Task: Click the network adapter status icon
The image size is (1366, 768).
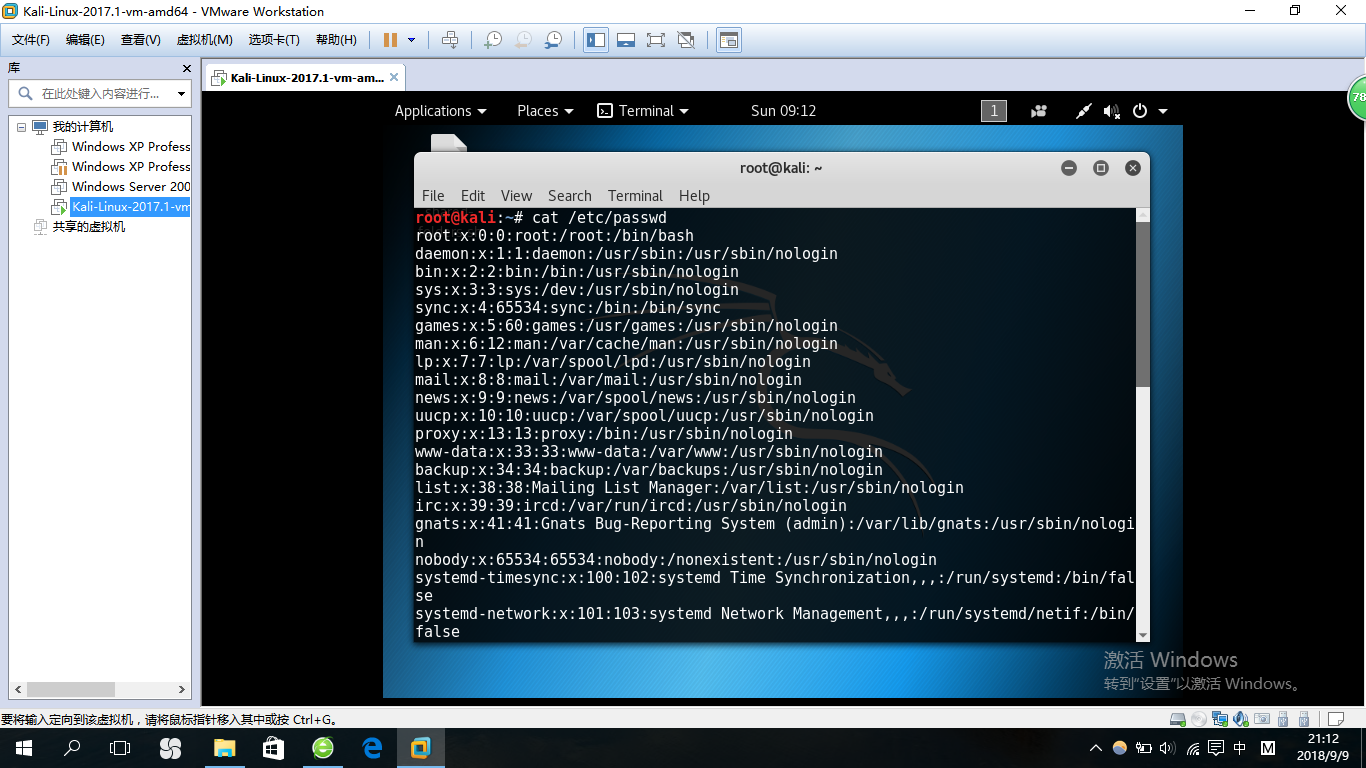Action: click(1221, 719)
